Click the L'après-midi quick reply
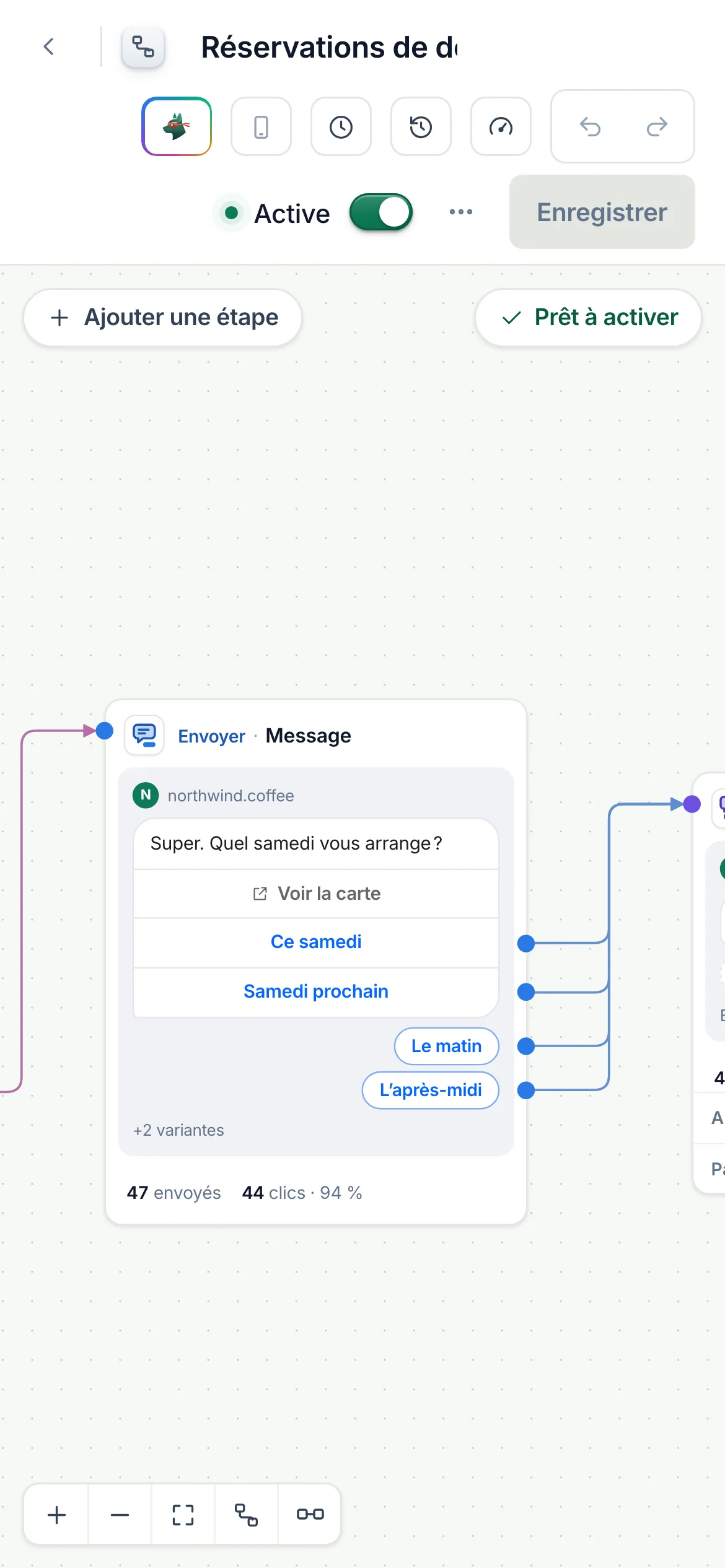Screen dimensions: 725x1568 click(431, 1090)
